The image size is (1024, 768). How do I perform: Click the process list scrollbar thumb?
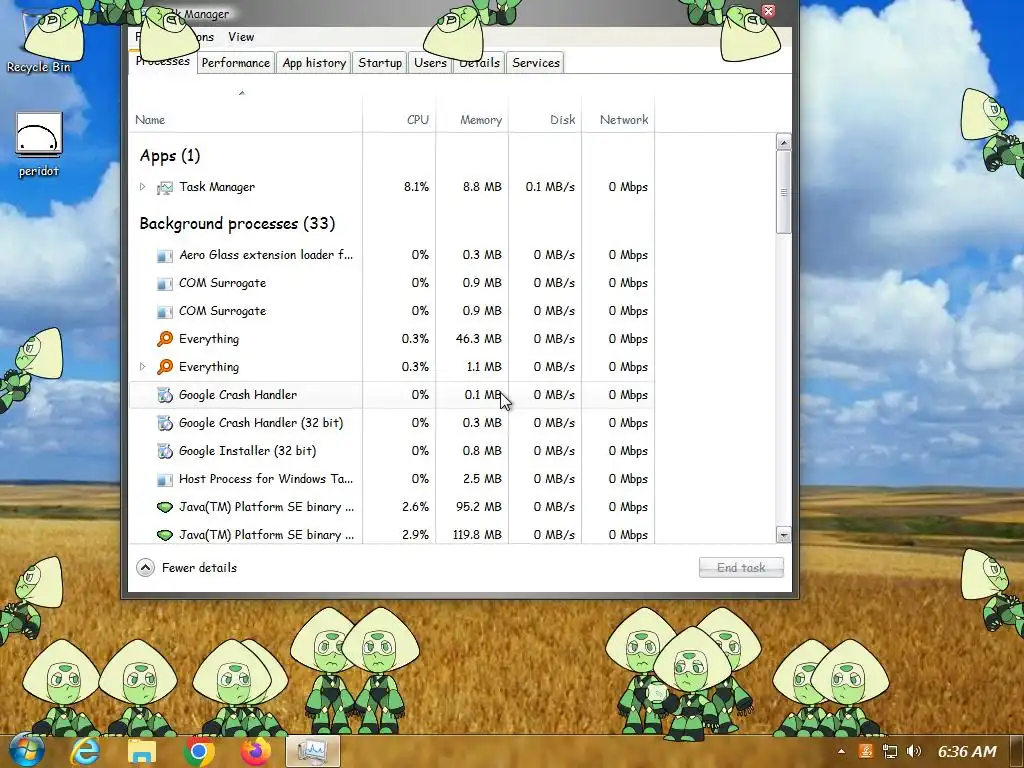pos(784,192)
